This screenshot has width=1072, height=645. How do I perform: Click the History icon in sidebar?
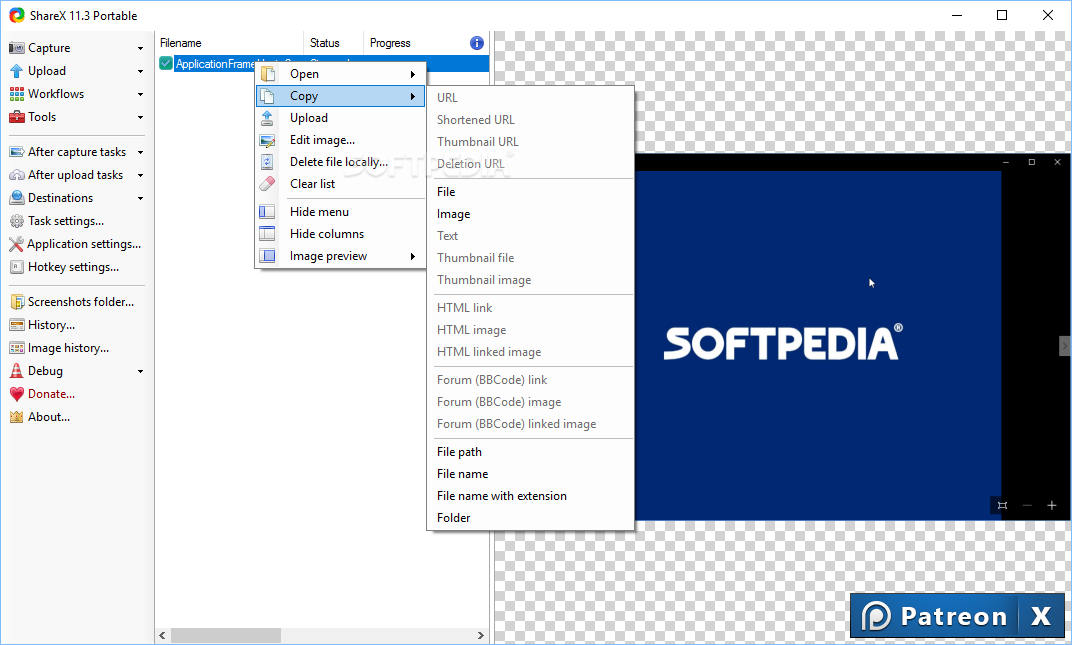click(x=16, y=325)
